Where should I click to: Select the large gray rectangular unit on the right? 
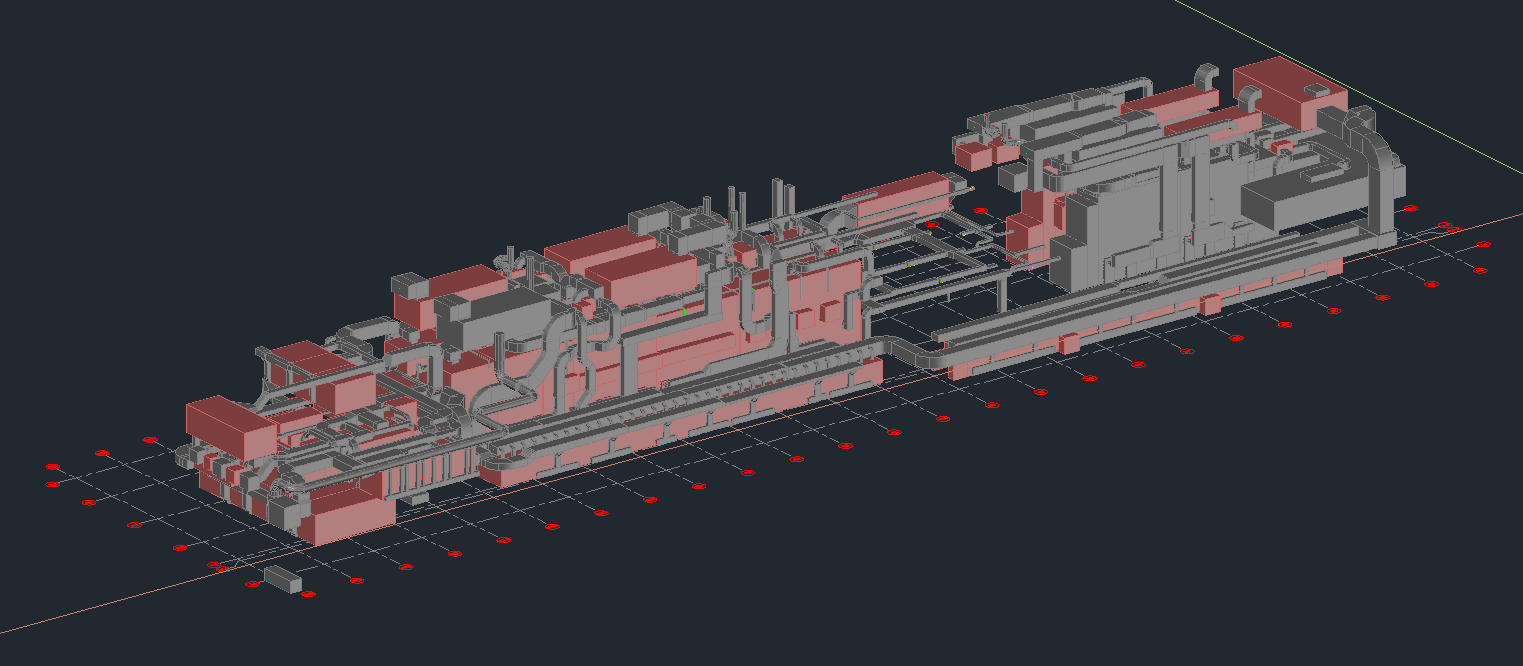click(x=1303, y=197)
